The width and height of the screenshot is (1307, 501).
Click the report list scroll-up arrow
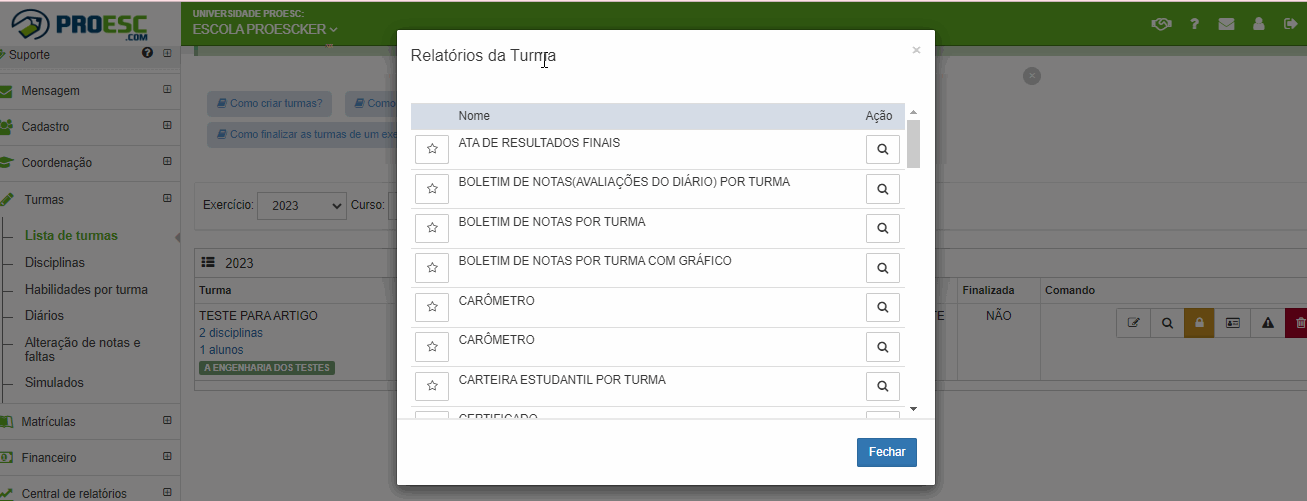point(913,112)
